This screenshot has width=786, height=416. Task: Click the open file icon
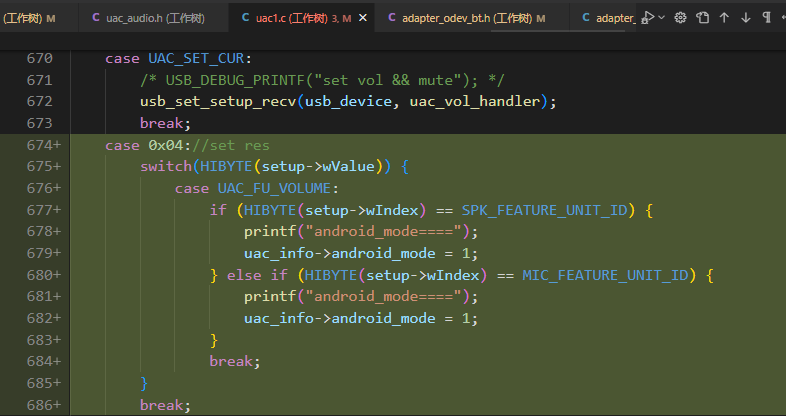click(x=703, y=18)
